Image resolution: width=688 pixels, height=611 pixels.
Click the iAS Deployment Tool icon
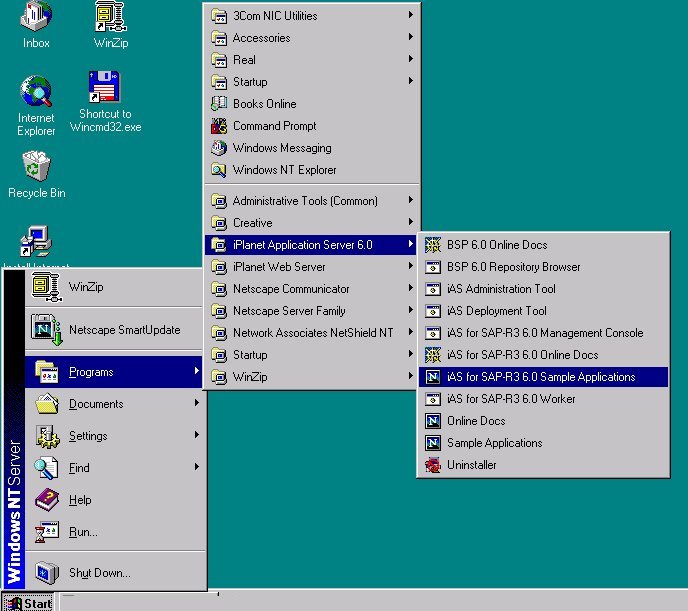pyautogui.click(x=433, y=311)
